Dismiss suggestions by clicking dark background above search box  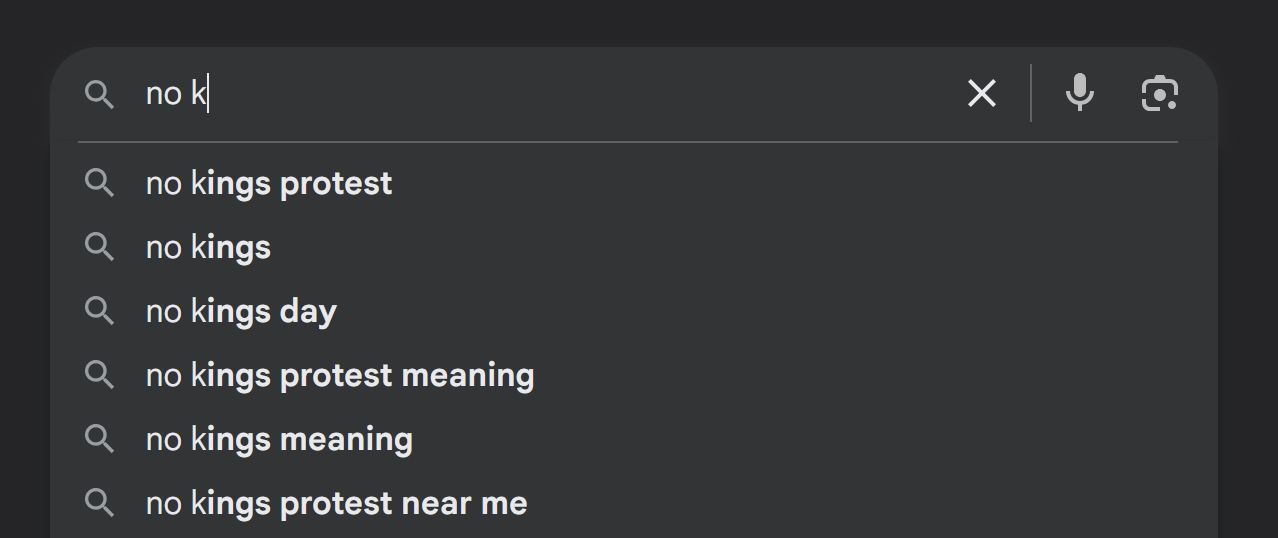[x=639, y=22]
